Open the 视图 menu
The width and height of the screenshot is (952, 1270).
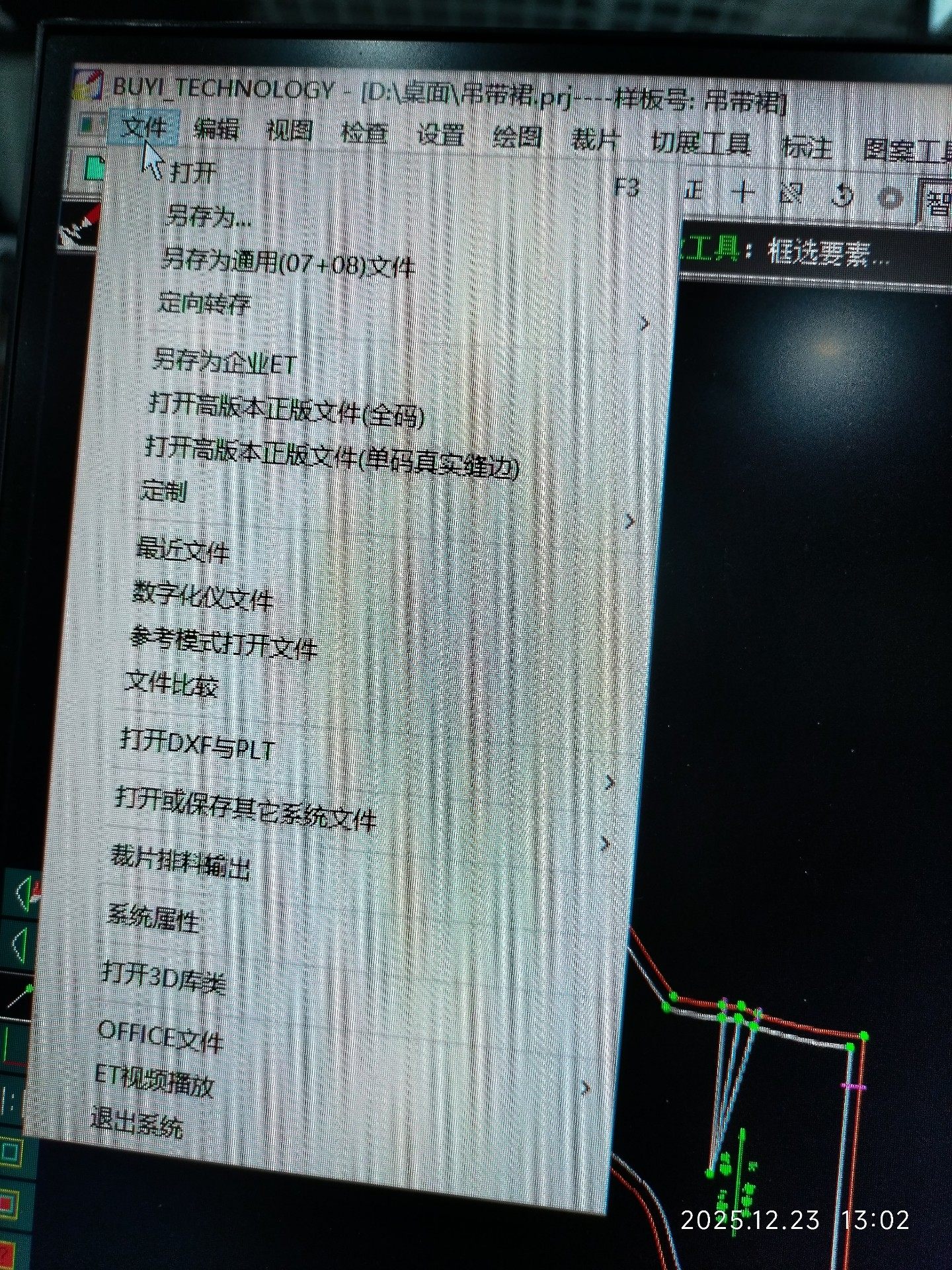click(289, 131)
